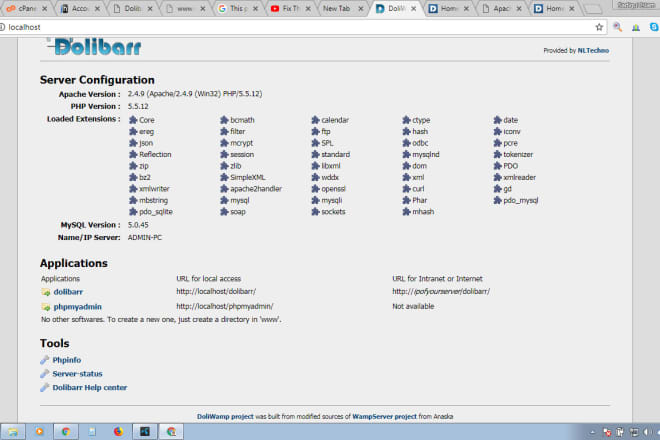Image resolution: width=660 pixels, height=440 pixels.
Task: Click the Reflection extension name
Action: tap(155, 155)
